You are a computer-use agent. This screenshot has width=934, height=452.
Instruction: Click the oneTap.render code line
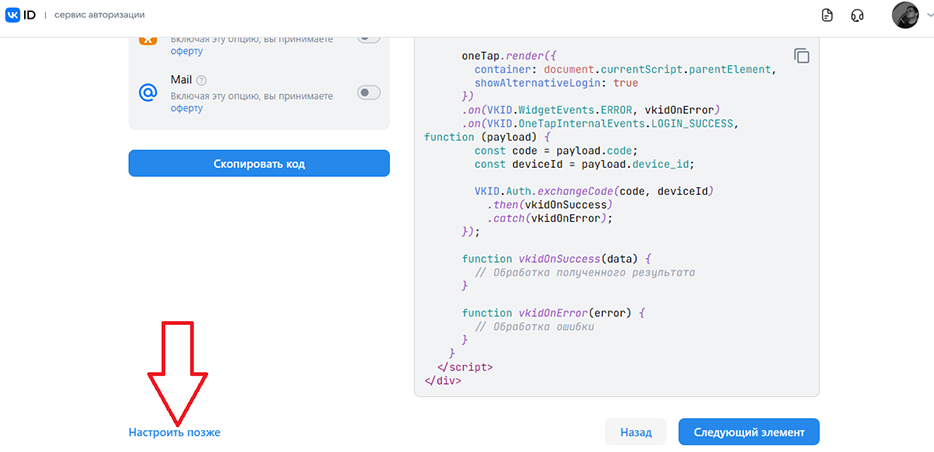[x=509, y=56]
